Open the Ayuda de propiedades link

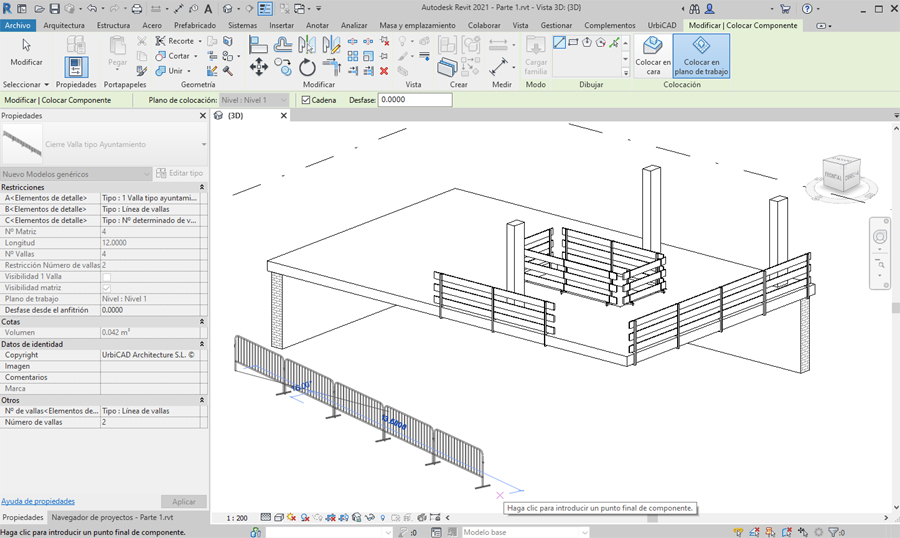click(x=38, y=501)
